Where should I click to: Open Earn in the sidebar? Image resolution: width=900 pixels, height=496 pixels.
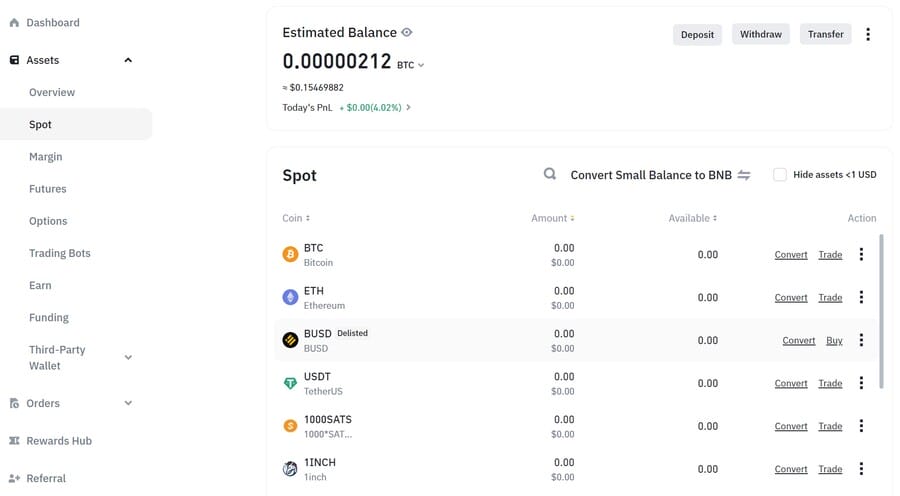point(40,285)
